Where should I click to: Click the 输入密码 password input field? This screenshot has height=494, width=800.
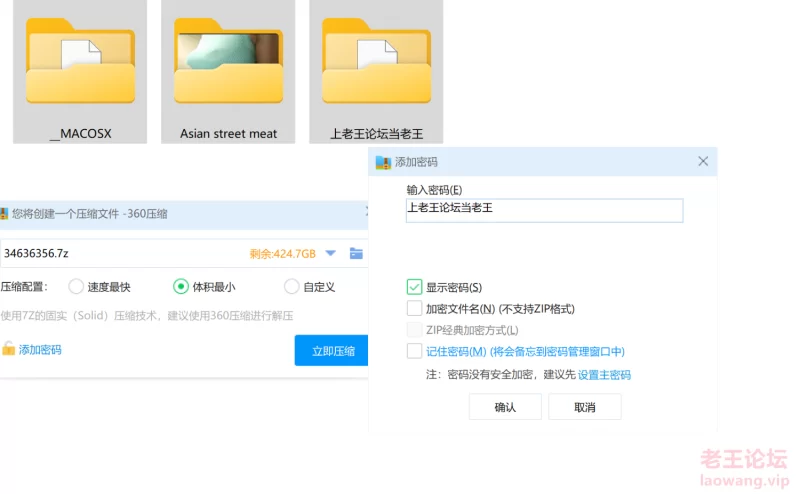pyautogui.click(x=544, y=210)
